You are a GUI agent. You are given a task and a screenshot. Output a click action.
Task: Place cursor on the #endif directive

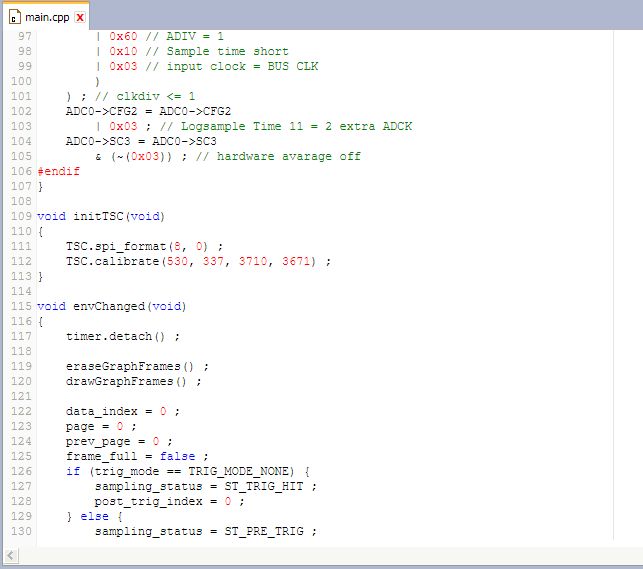click(x=57, y=171)
